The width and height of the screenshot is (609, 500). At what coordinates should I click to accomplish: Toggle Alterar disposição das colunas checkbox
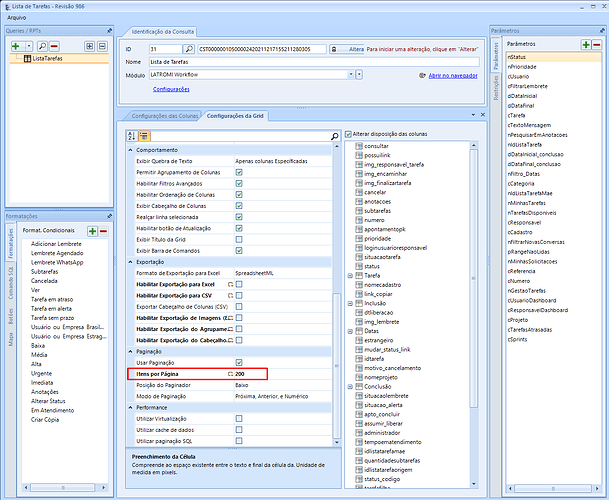348,135
